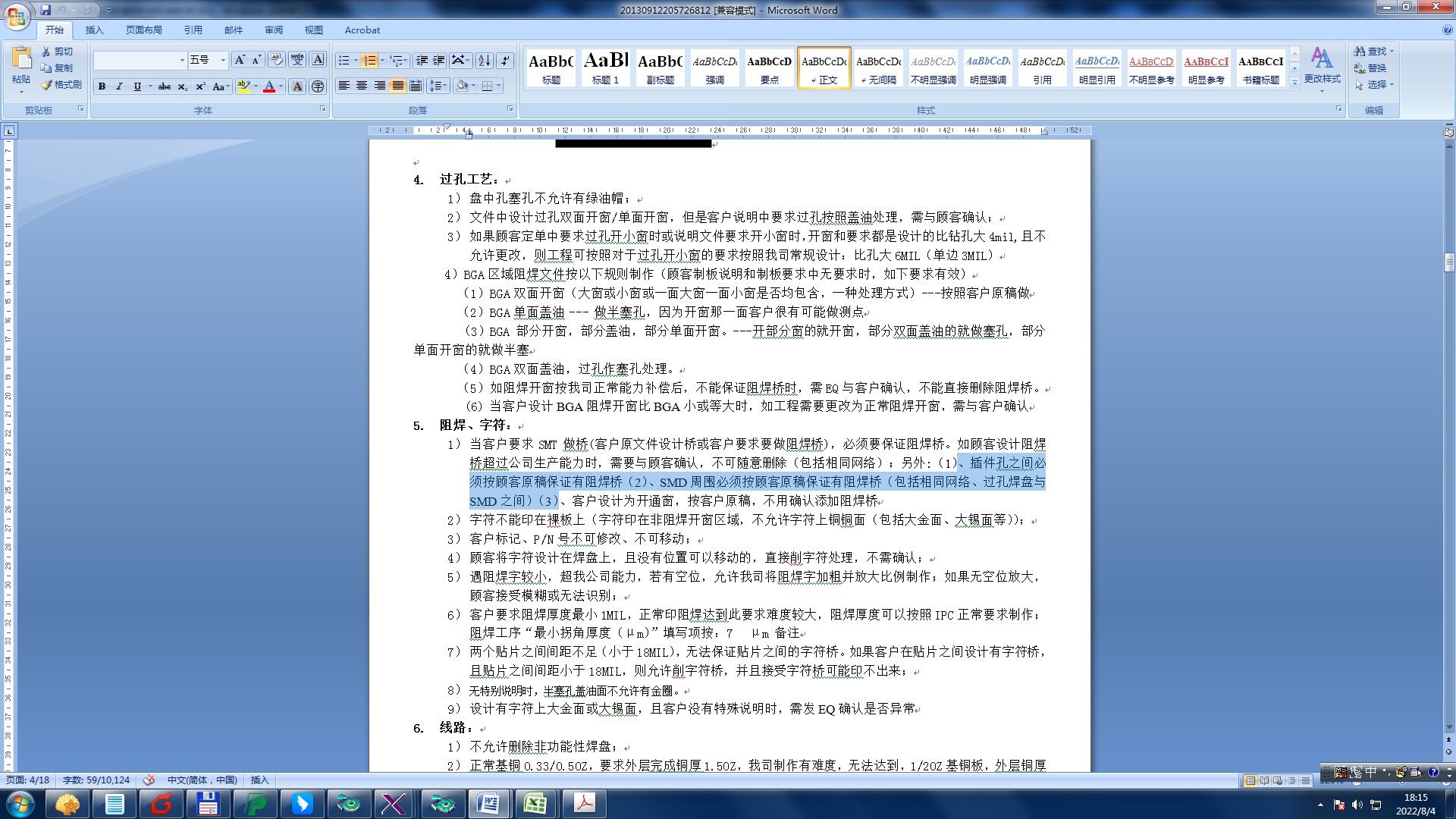Clear formatting with eraser icon
Viewport: 1456px width, 819px height.
pyautogui.click(x=277, y=60)
